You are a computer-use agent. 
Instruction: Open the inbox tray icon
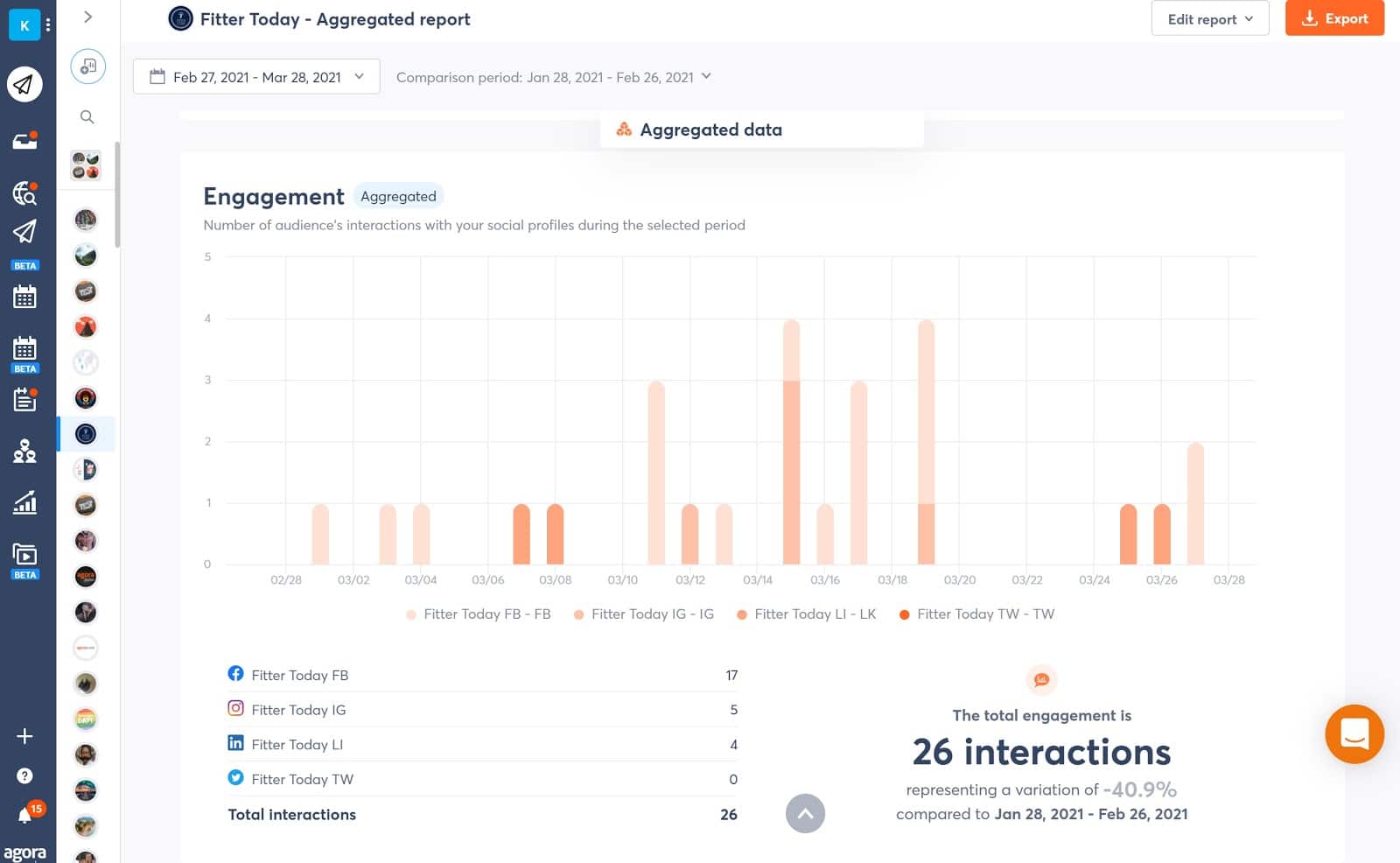coord(24,140)
